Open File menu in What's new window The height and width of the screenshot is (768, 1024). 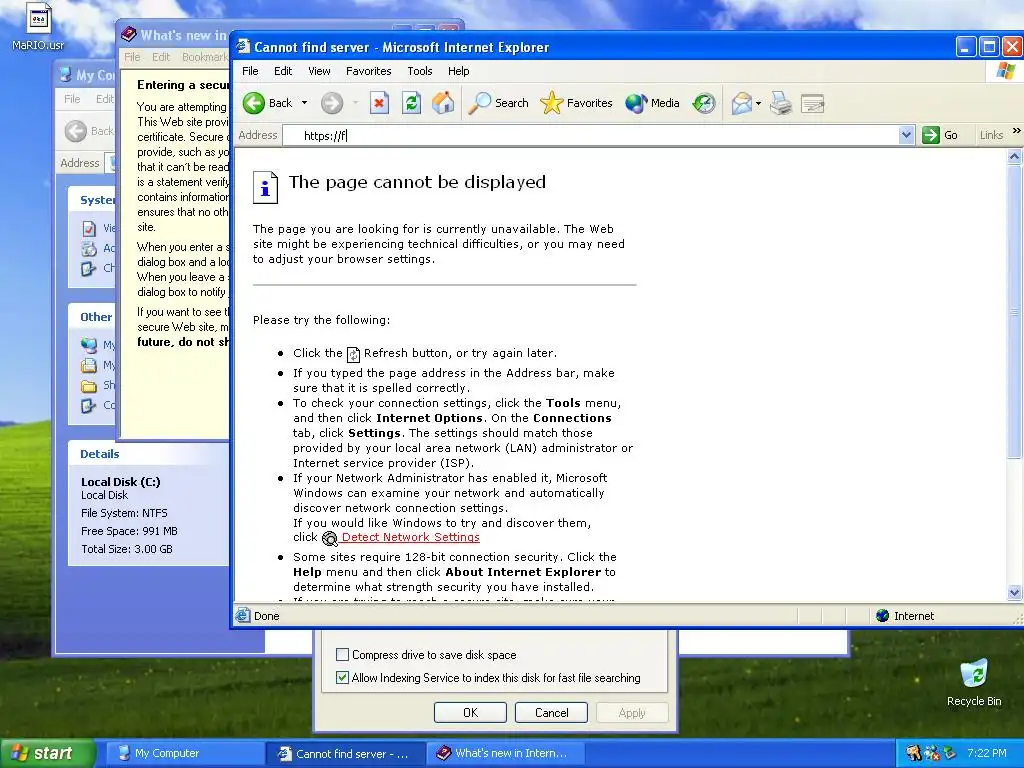pyautogui.click(x=132, y=57)
